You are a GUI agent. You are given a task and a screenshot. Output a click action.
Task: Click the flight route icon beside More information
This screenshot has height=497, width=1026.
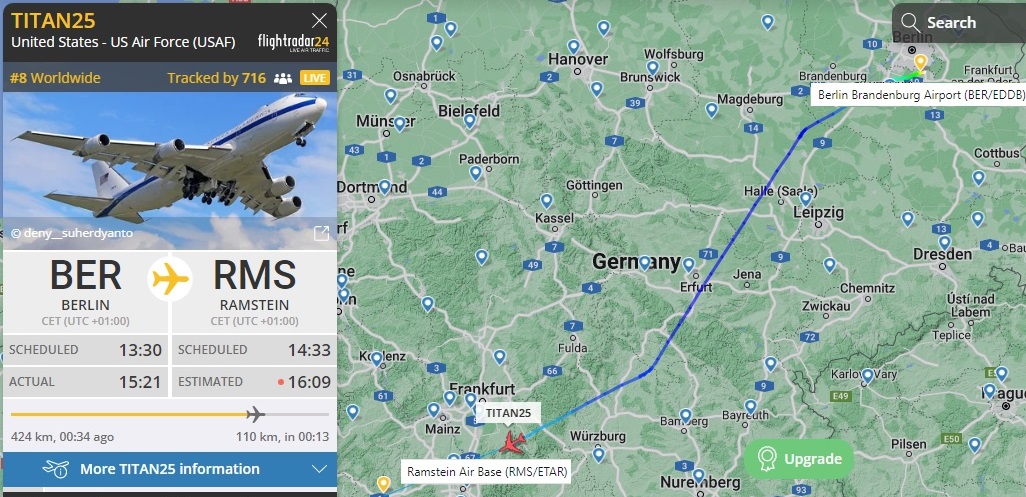[56, 469]
